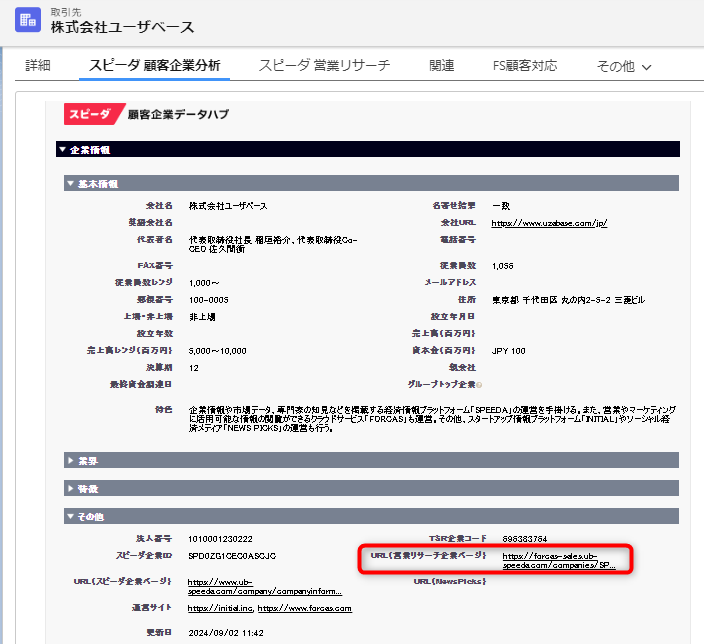Click the 従業員数レンジ value 1,000～
The image size is (704, 644).
point(204,283)
